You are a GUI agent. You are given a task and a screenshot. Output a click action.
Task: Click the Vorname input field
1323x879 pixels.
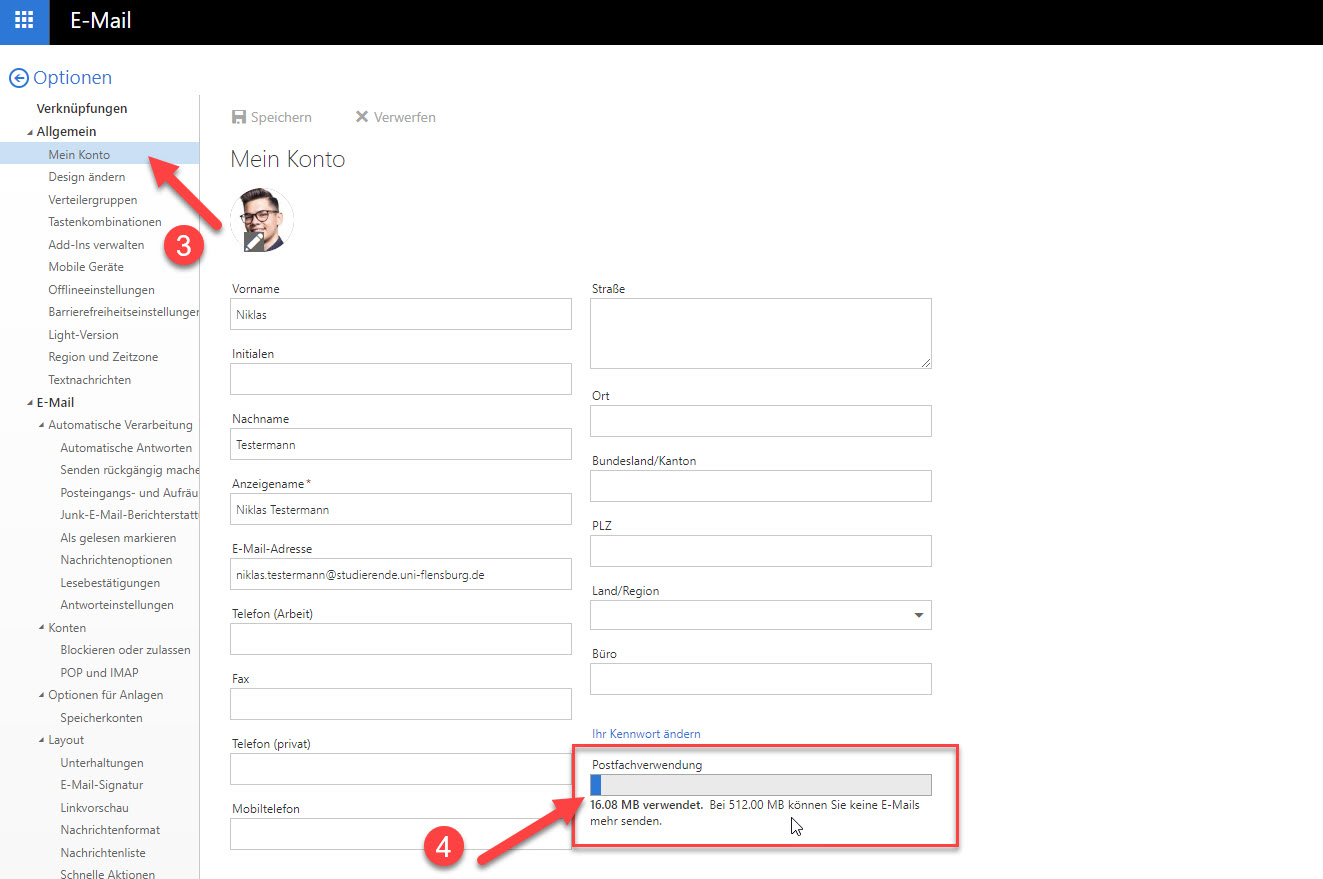coord(401,314)
